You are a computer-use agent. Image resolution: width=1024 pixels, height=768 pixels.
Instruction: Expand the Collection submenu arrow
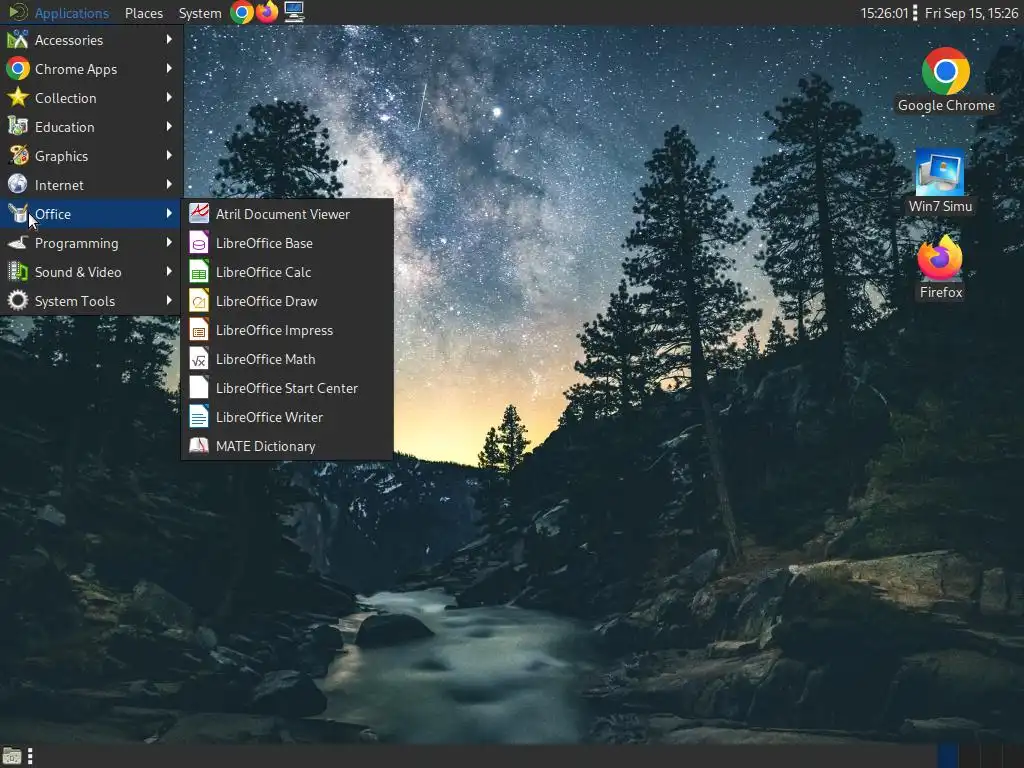click(169, 97)
